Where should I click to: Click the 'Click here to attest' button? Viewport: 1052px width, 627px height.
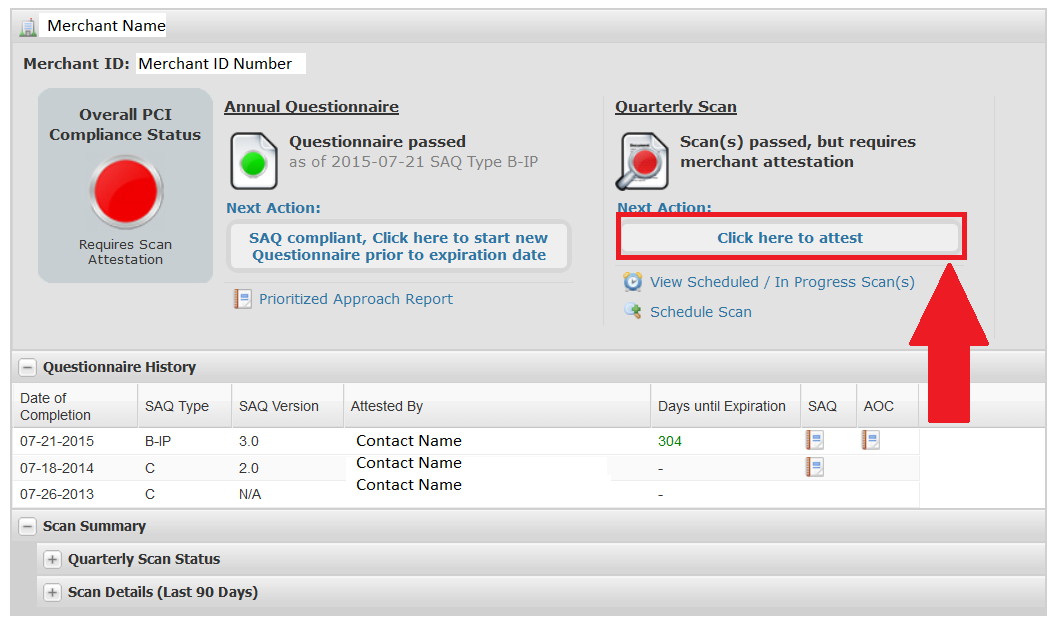[x=790, y=238]
